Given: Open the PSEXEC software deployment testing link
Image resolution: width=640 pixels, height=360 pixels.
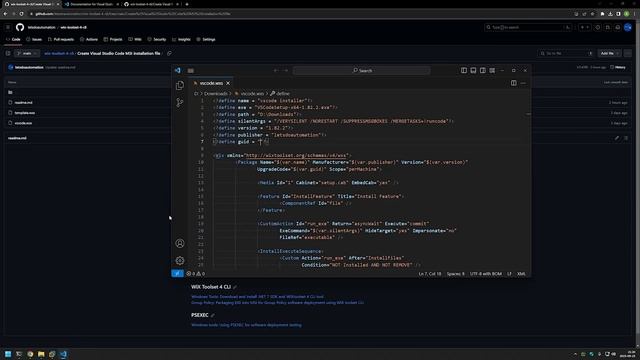Looking at the screenshot, I should pos(247,325).
